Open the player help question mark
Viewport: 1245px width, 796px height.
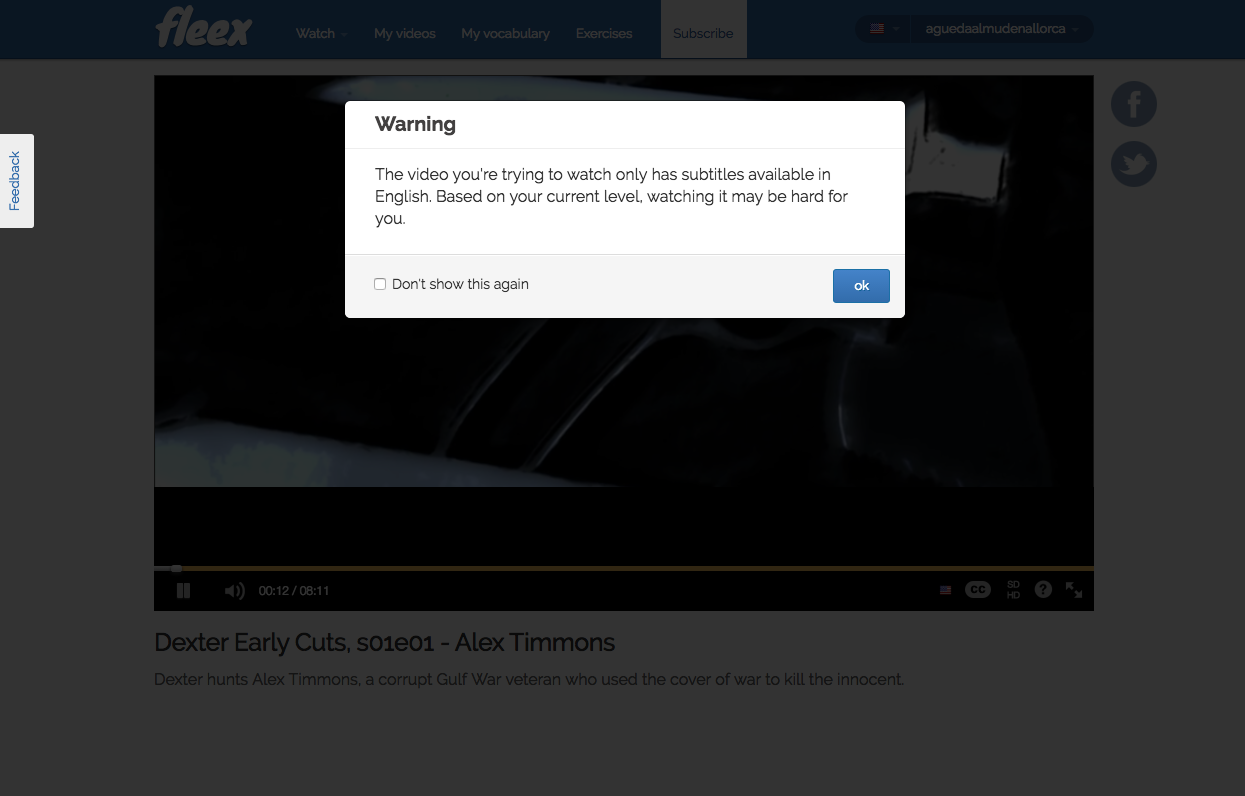click(x=1043, y=590)
